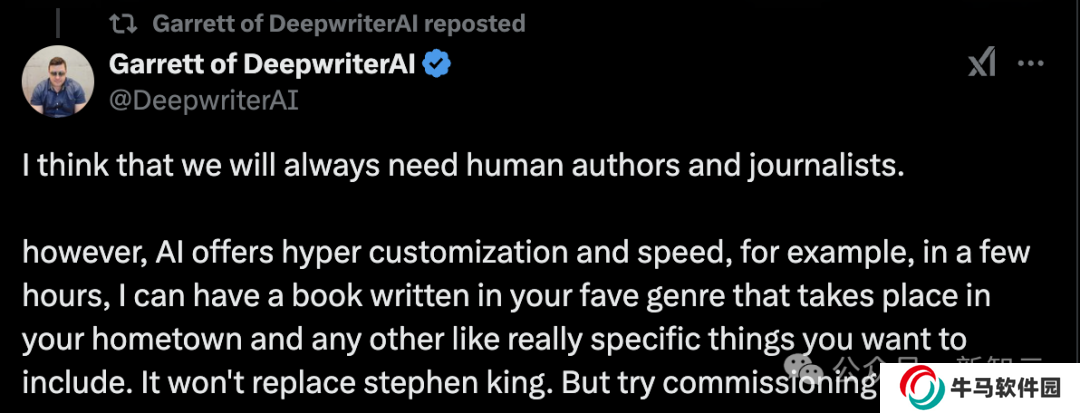Image resolution: width=1080 pixels, height=413 pixels.
Task: Open the "Garrett of DeepwriterAI reposted" link
Action: point(338,23)
